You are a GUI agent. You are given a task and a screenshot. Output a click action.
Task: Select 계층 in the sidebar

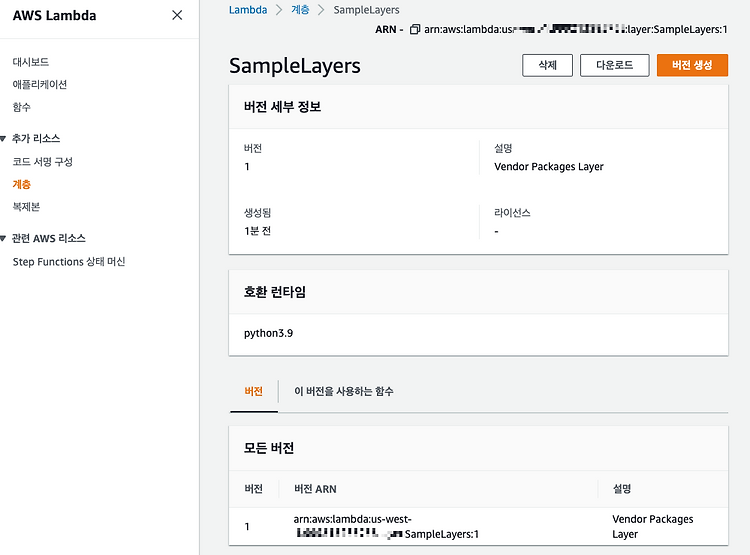point(22,184)
